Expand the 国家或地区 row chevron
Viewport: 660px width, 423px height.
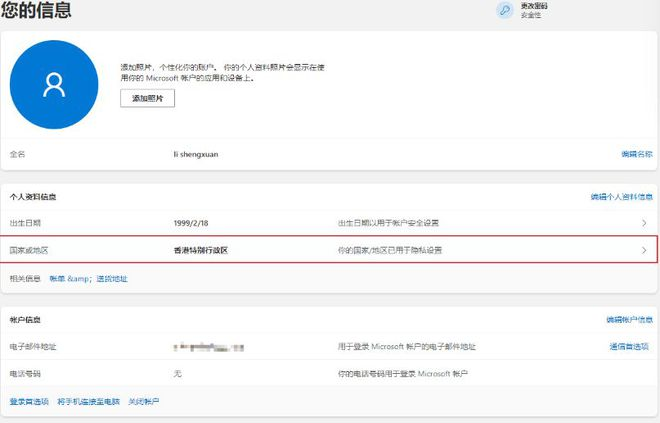[x=644, y=250]
